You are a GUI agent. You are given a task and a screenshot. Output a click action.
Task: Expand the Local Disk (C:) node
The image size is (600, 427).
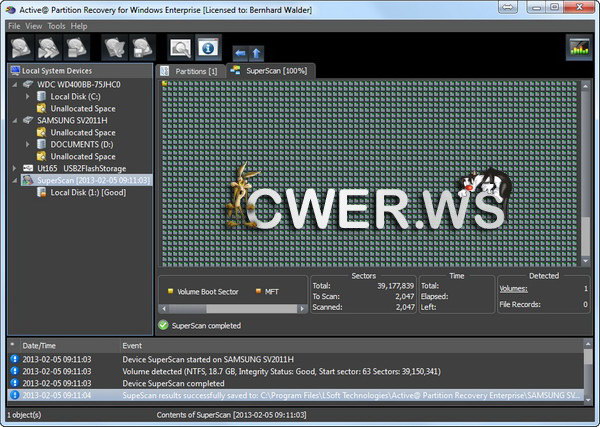click(28, 97)
